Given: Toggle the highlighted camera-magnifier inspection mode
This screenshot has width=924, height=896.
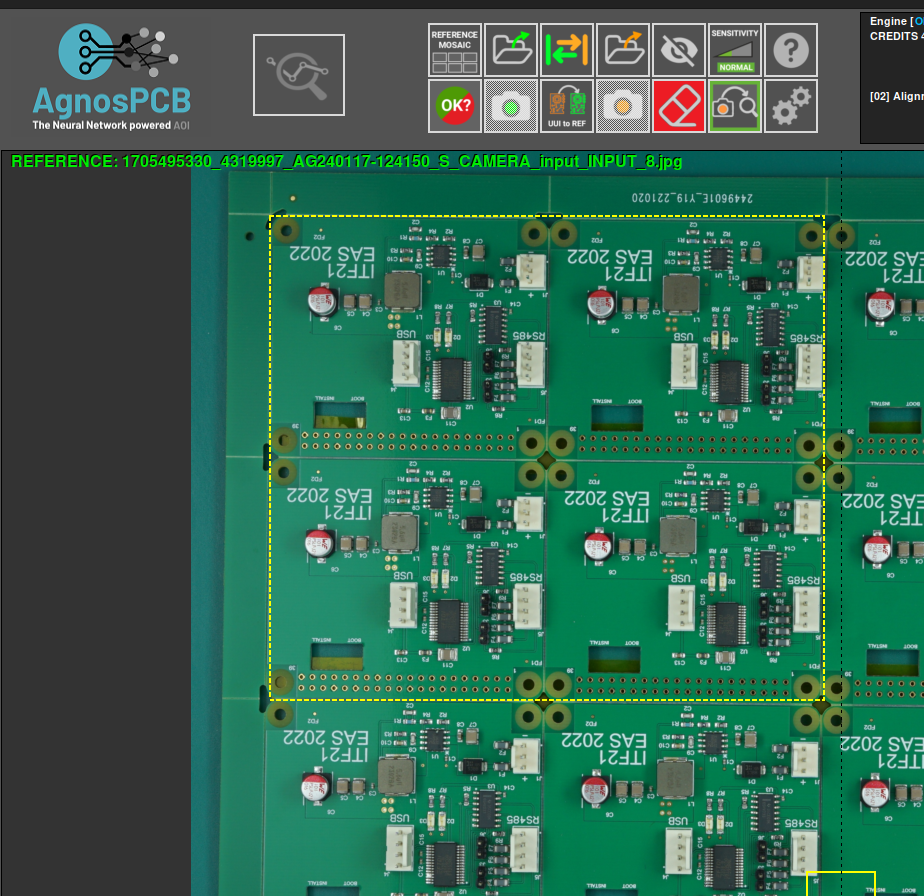Looking at the screenshot, I should pyautogui.click(x=735, y=105).
